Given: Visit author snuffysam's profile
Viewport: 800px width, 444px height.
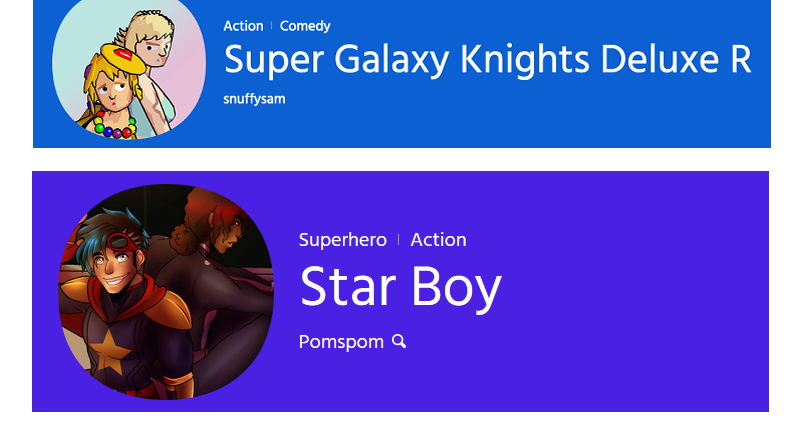Looking at the screenshot, I should tap(254, 99).
